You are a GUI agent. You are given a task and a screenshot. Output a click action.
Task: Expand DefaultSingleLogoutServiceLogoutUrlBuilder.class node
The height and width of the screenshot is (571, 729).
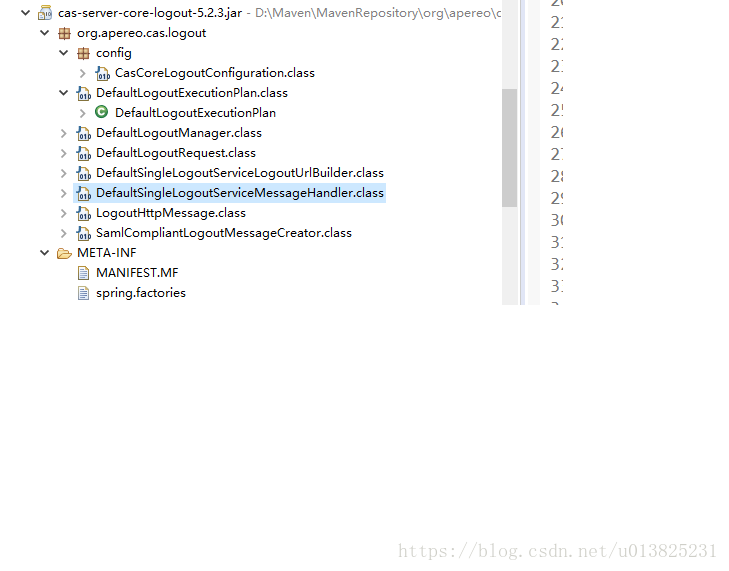pos(64,173)
